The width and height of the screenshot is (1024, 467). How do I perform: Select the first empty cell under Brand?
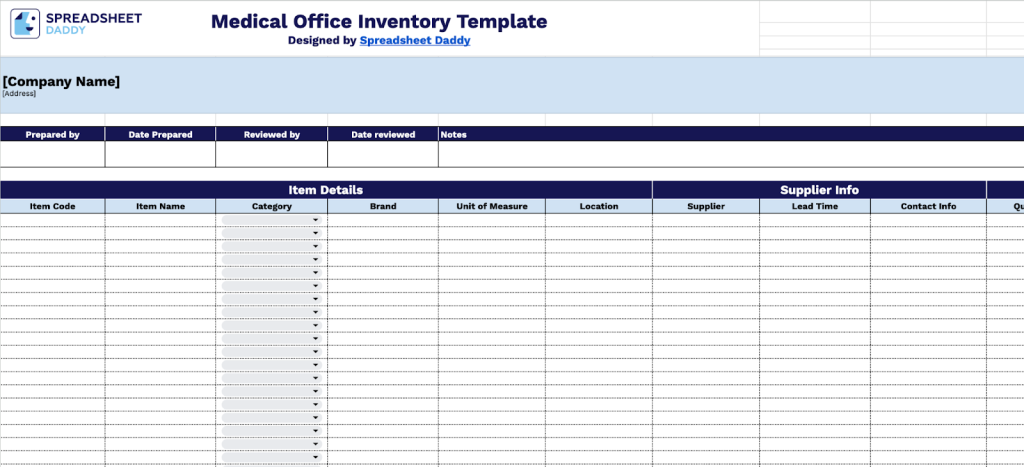(x=382, y=220)
